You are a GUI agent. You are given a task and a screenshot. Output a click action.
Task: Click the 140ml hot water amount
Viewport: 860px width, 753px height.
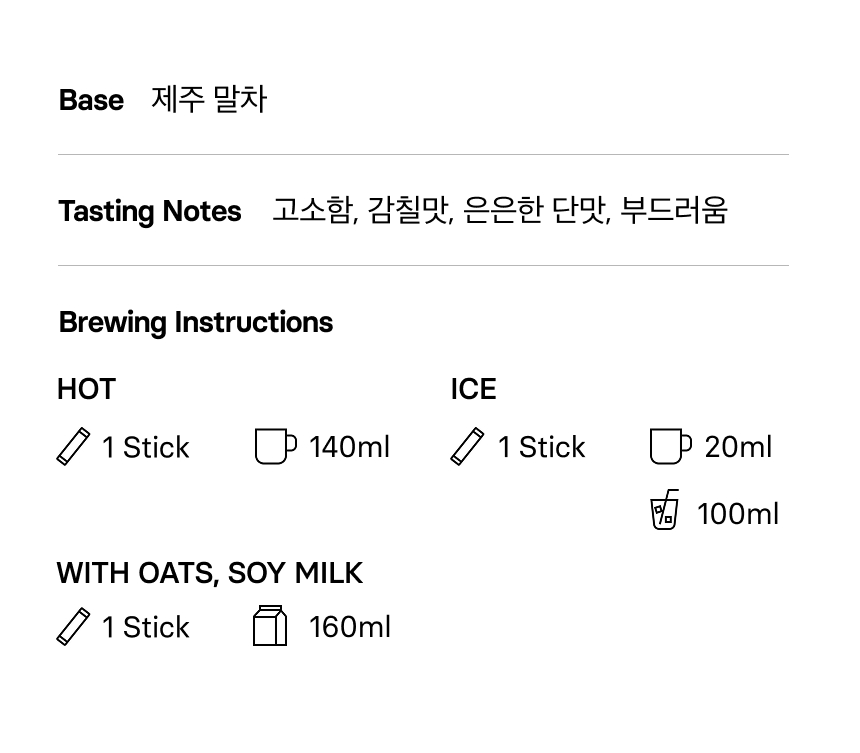click(349, 447)
